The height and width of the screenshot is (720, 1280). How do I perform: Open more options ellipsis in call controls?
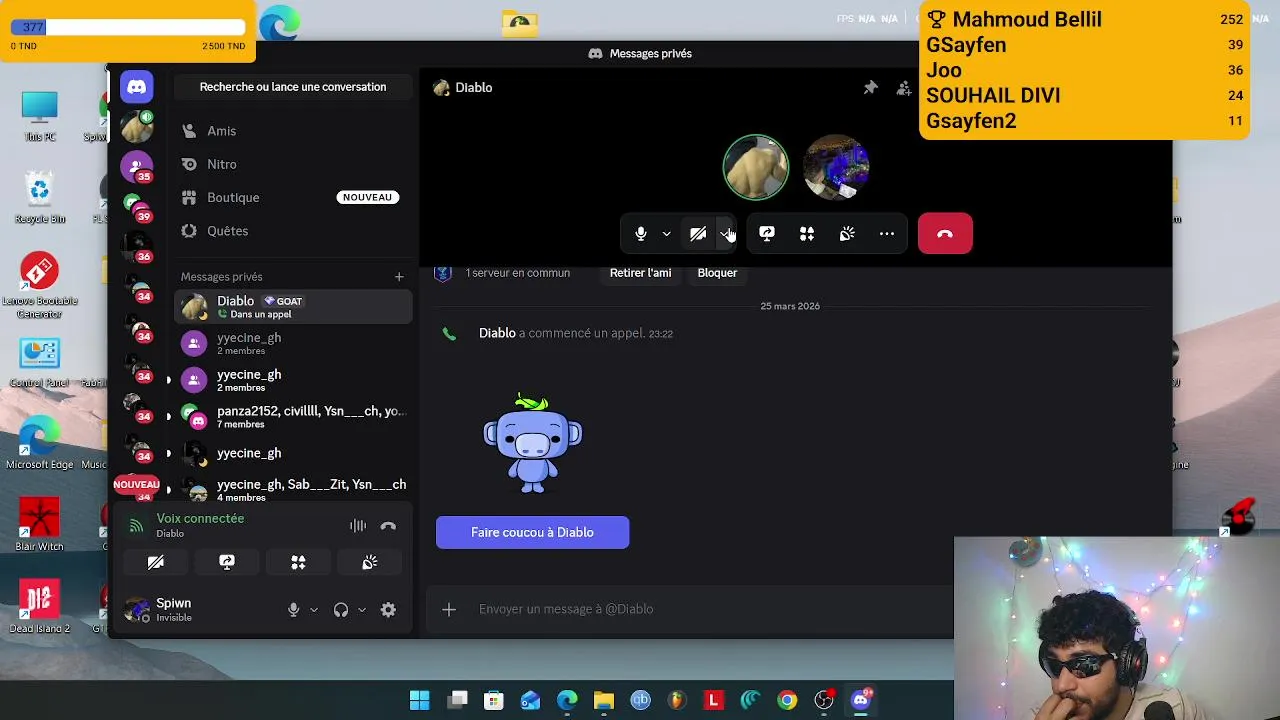click(887, 234)
